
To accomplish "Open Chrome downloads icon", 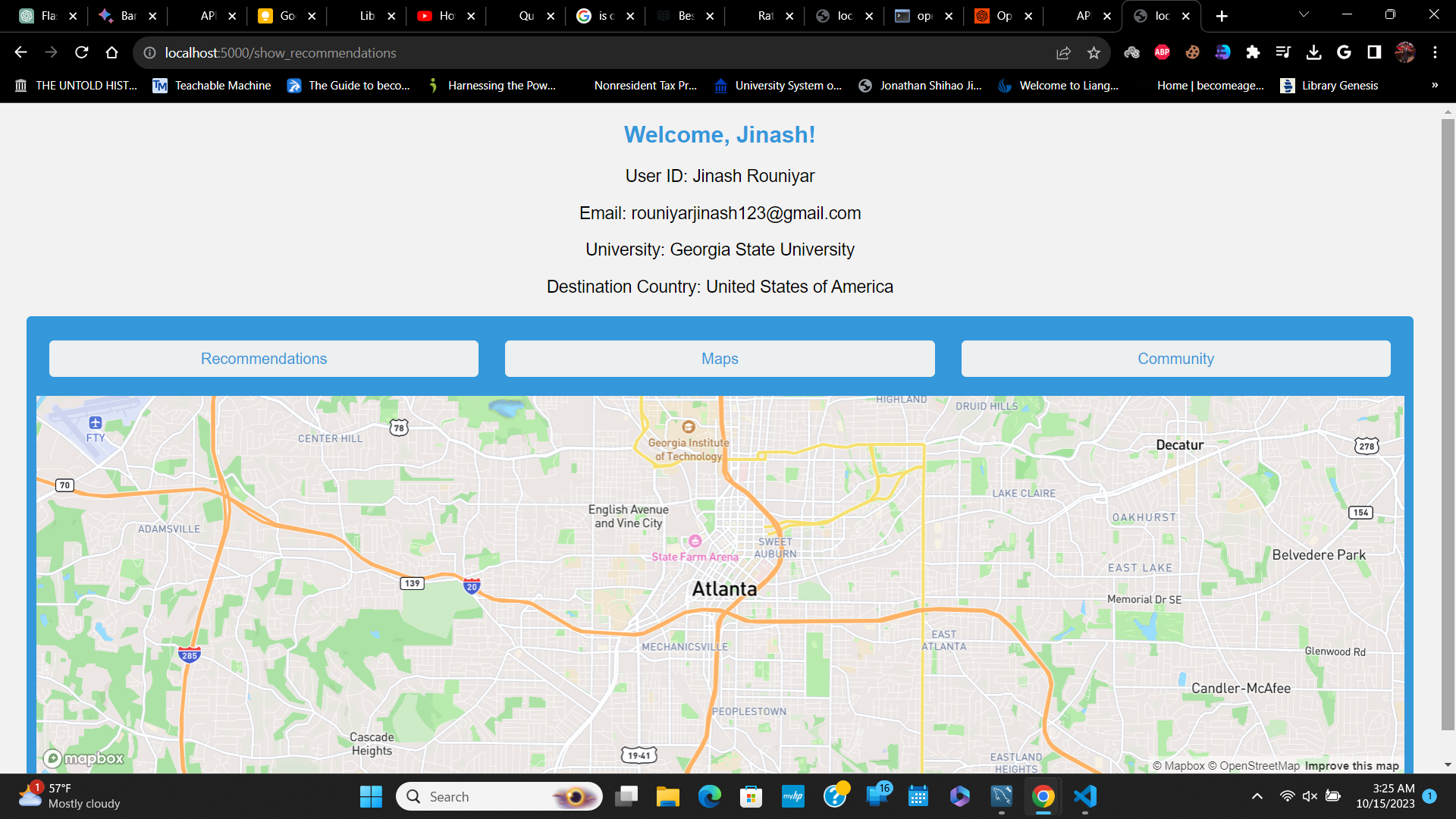I will click(x=1314, y=52).
